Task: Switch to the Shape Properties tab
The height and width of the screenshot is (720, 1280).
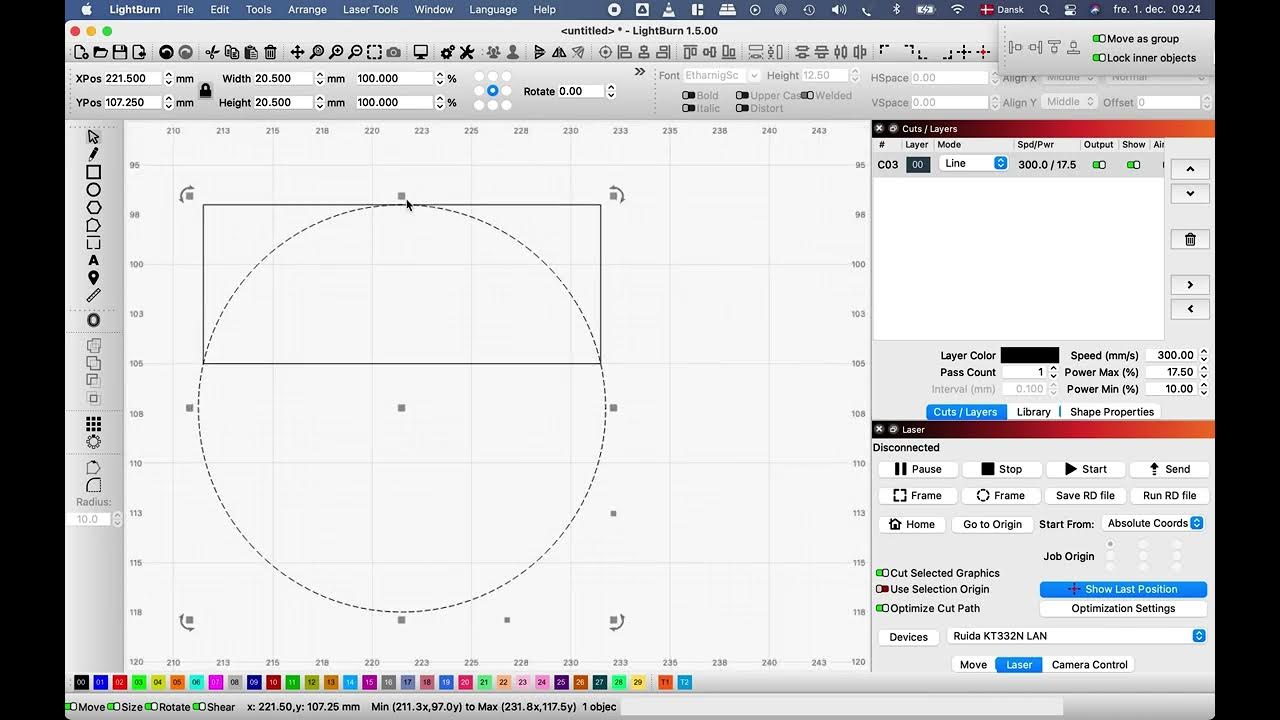Action: (1111, 412)
